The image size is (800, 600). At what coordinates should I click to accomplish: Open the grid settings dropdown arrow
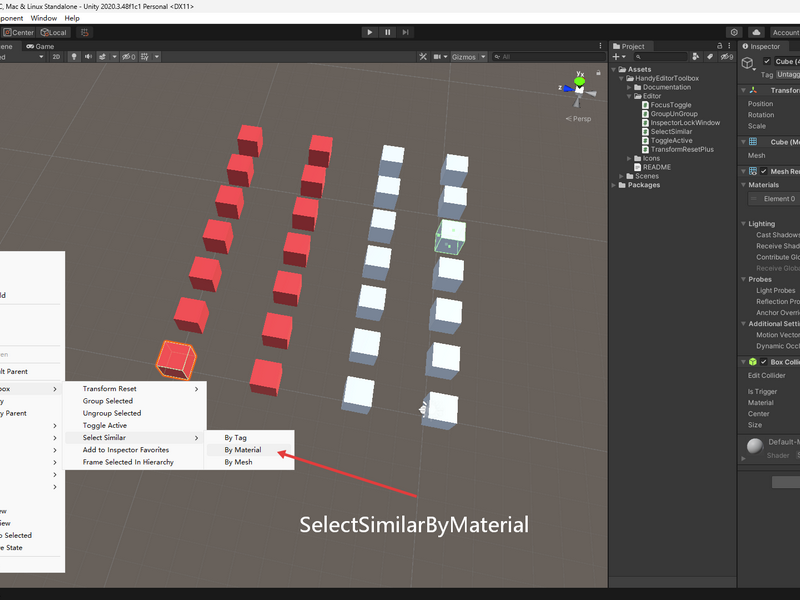coord(157,57)
